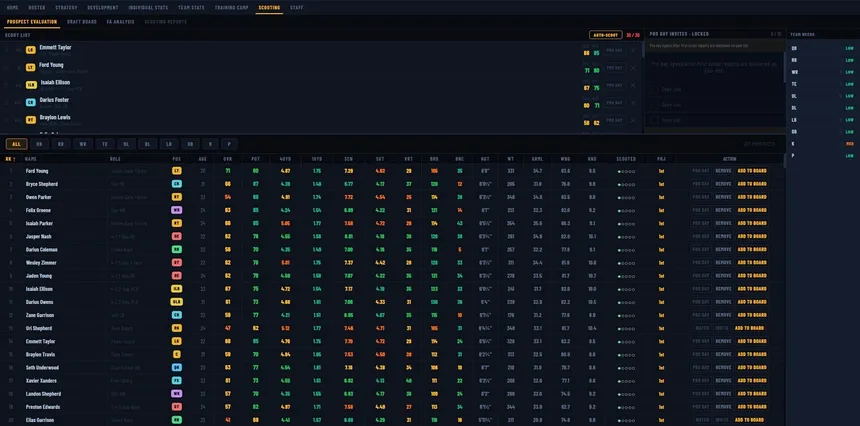Sort table by OVR column header
The image size is (860, 426).
click(227, 160)
